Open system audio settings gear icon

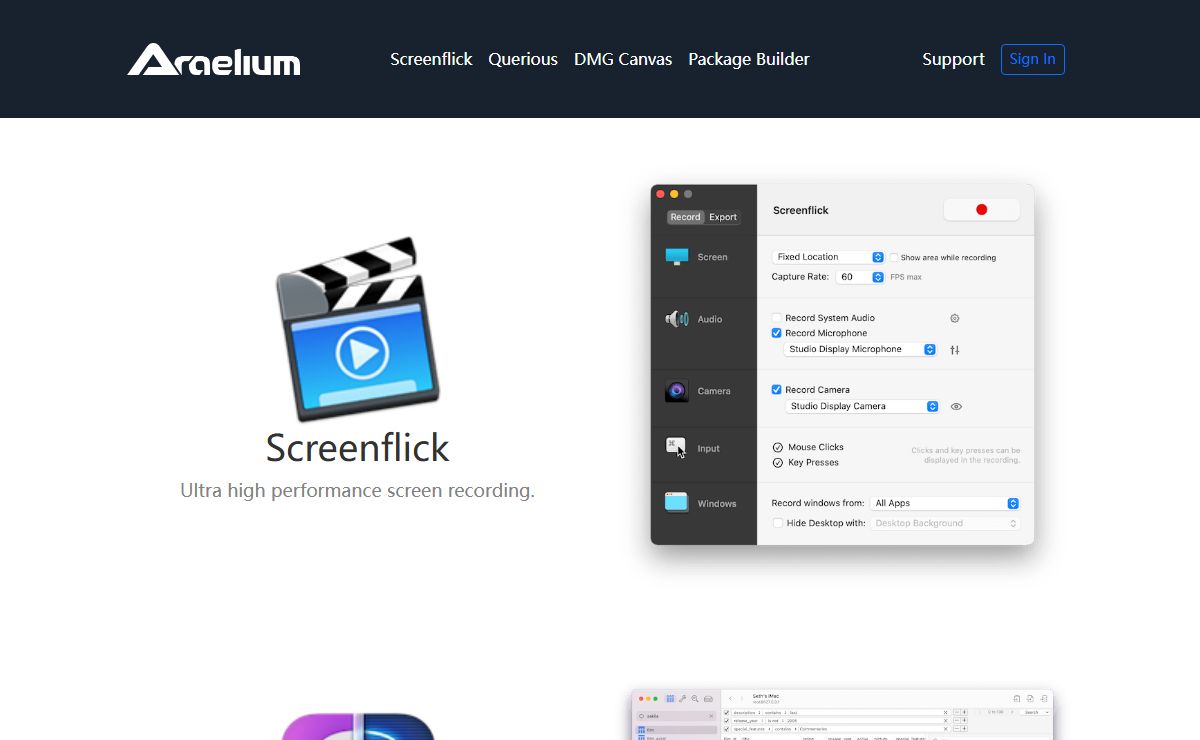tap(955, 318)
